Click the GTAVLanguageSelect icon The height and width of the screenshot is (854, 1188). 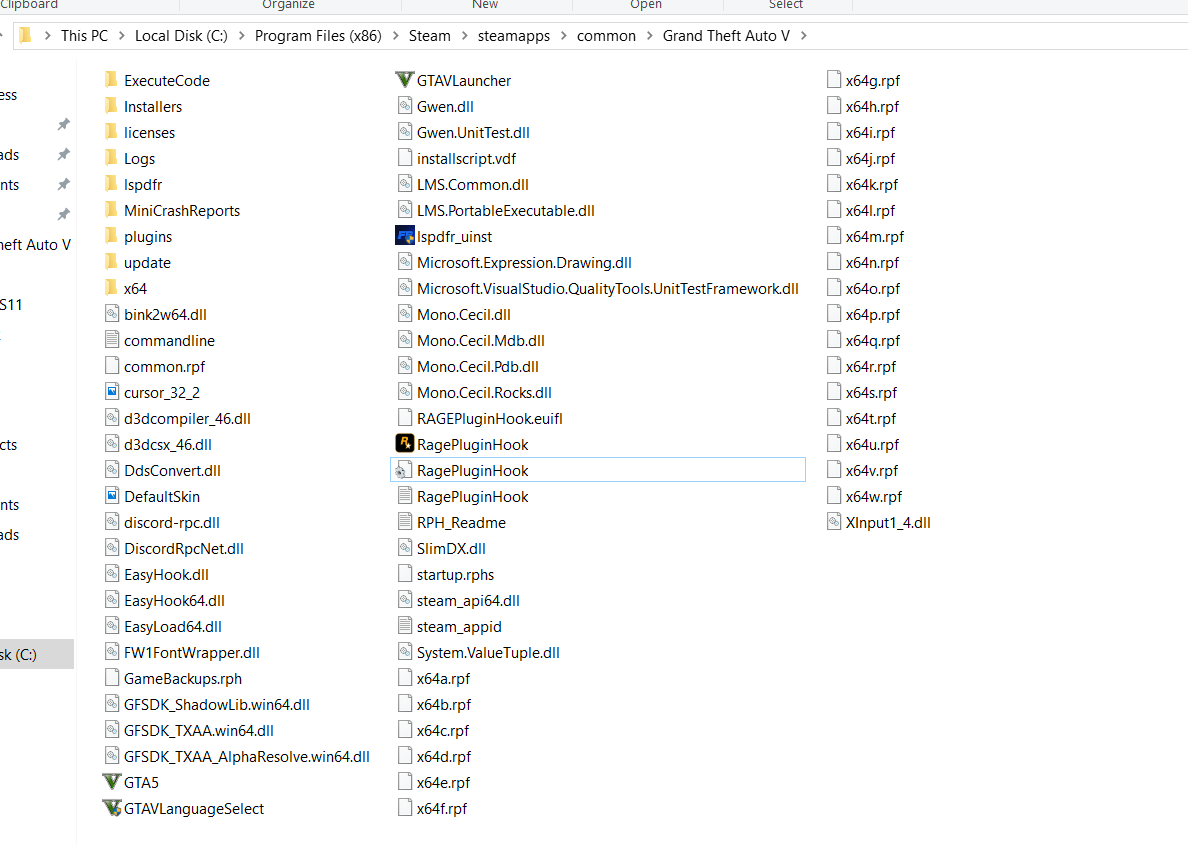(111, 808)
